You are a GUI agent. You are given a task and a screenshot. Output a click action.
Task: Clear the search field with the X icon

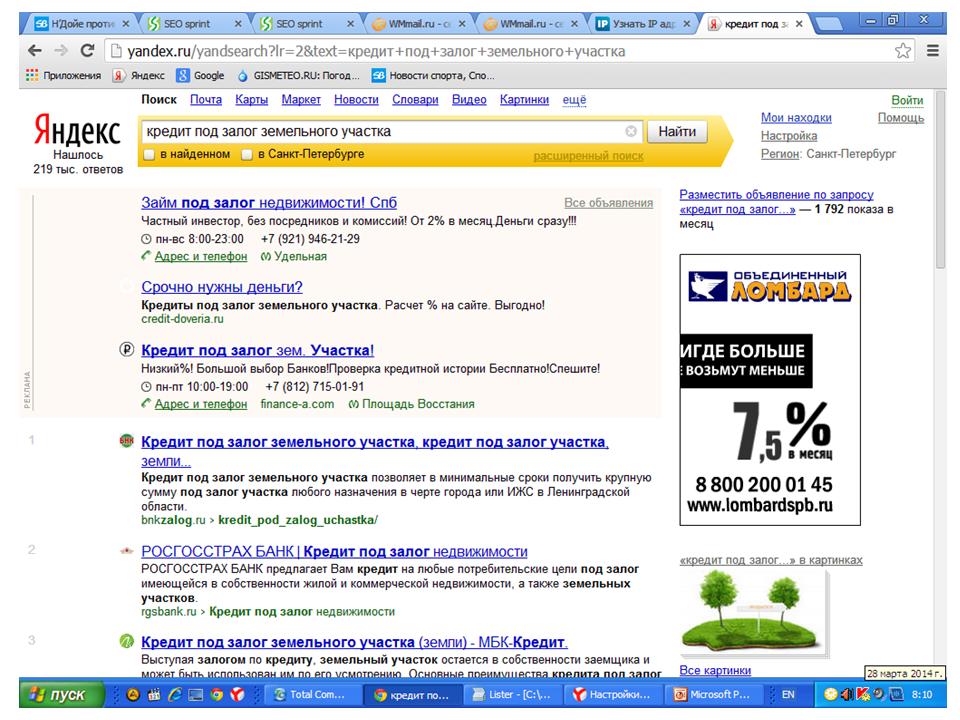pos(631,131)
